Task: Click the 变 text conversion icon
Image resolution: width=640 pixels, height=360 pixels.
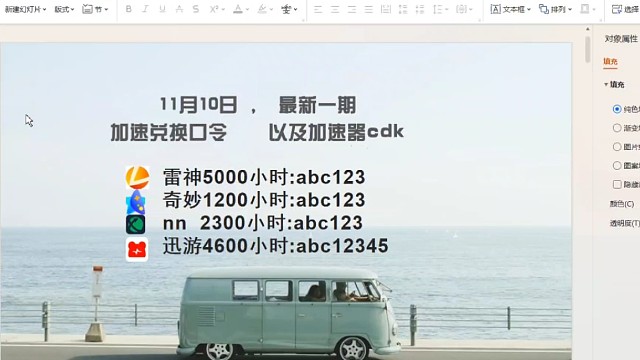Action: point(286,9)
